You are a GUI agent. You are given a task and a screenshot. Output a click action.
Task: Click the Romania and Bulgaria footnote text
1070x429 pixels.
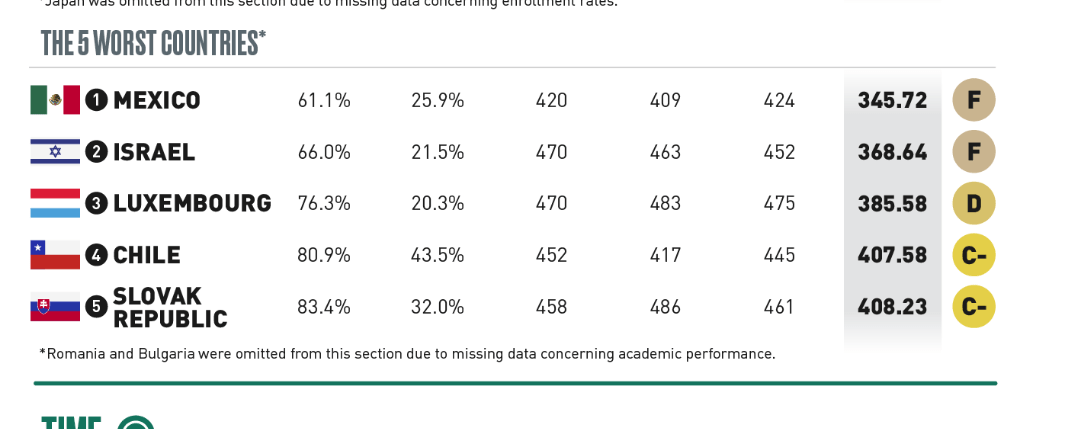407,354
